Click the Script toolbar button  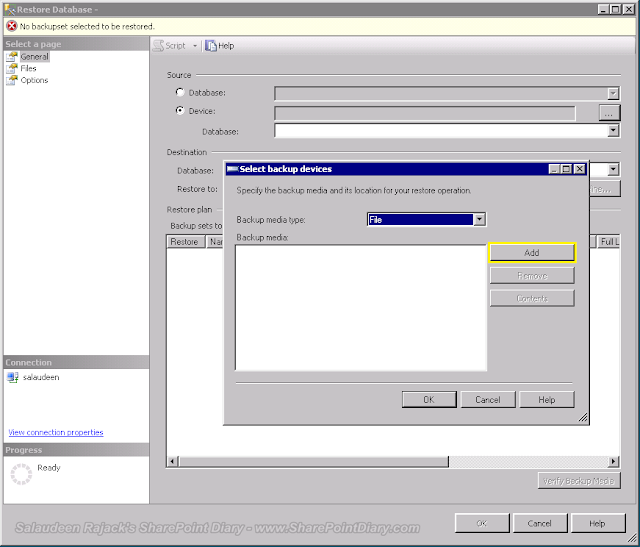[169, 46]
